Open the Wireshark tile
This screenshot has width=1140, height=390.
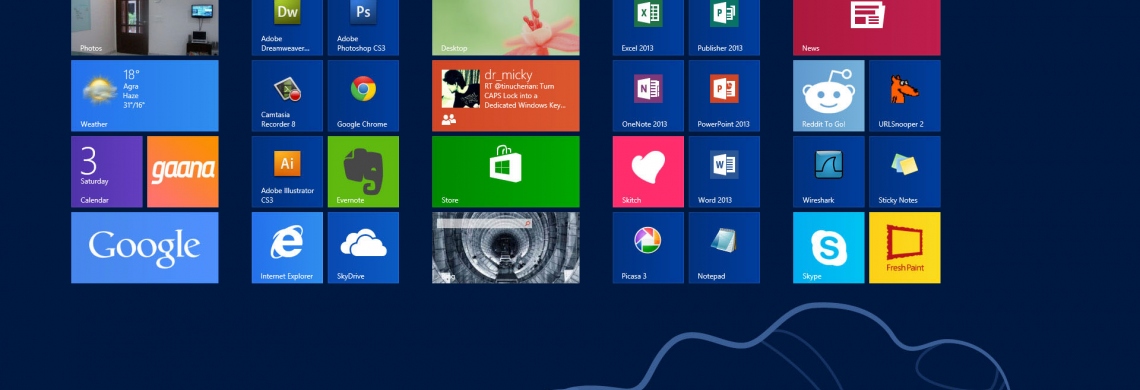(x=828, y=172)
